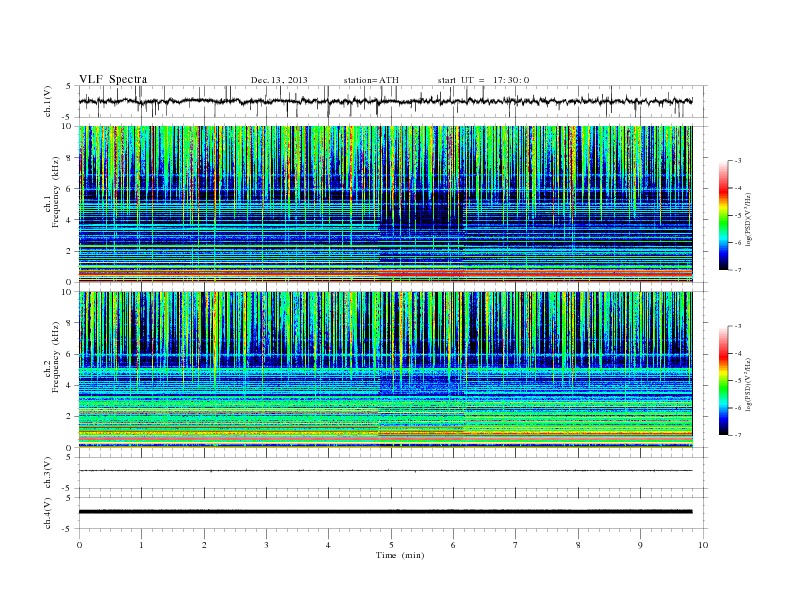The height and width of the screenshot is (612, 792).
Task: Click the 6 kHz tick label on ch.1 spectrogram
Action: (69, 189)
